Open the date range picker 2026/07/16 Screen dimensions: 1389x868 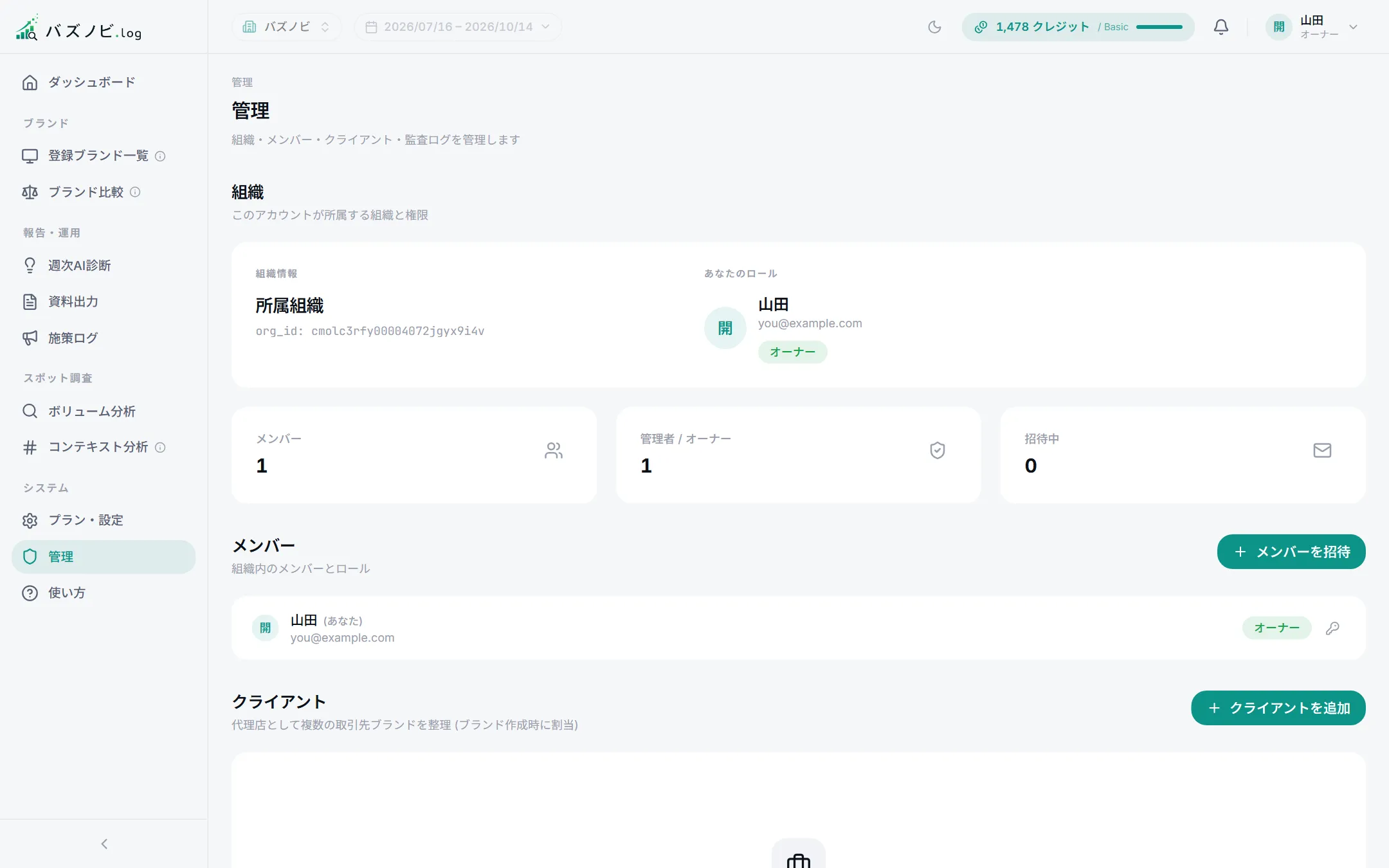click(458, 27)
